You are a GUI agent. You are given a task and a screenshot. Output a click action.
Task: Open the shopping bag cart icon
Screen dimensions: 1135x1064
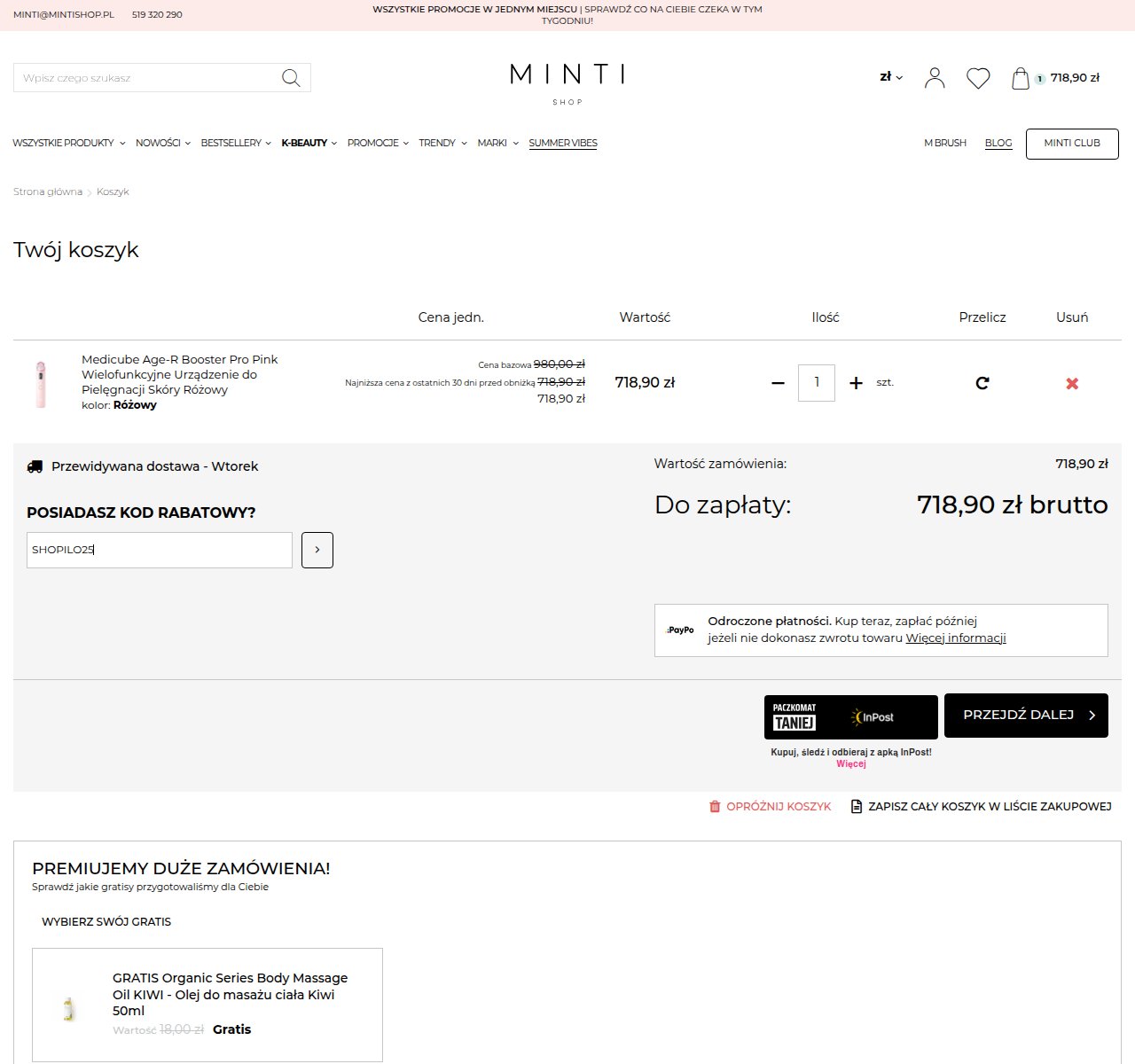tap(1021, 78)
